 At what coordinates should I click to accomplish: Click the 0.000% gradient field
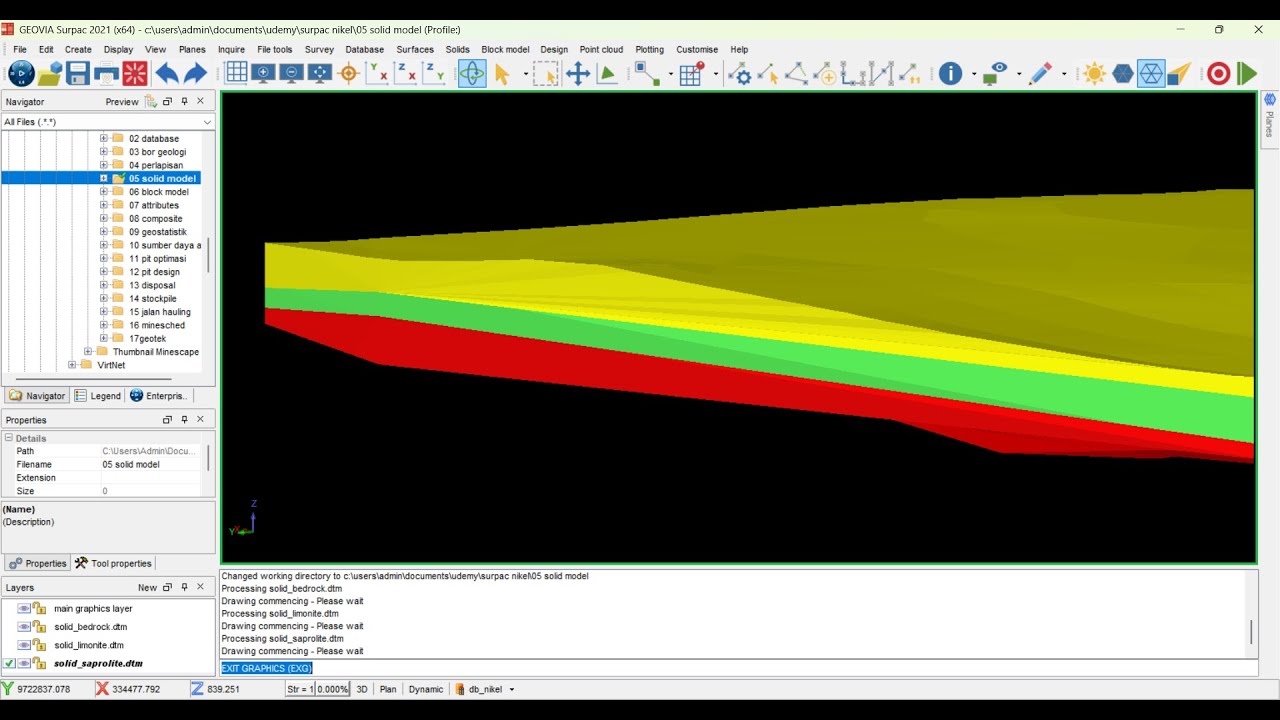[x=333, y=689]
